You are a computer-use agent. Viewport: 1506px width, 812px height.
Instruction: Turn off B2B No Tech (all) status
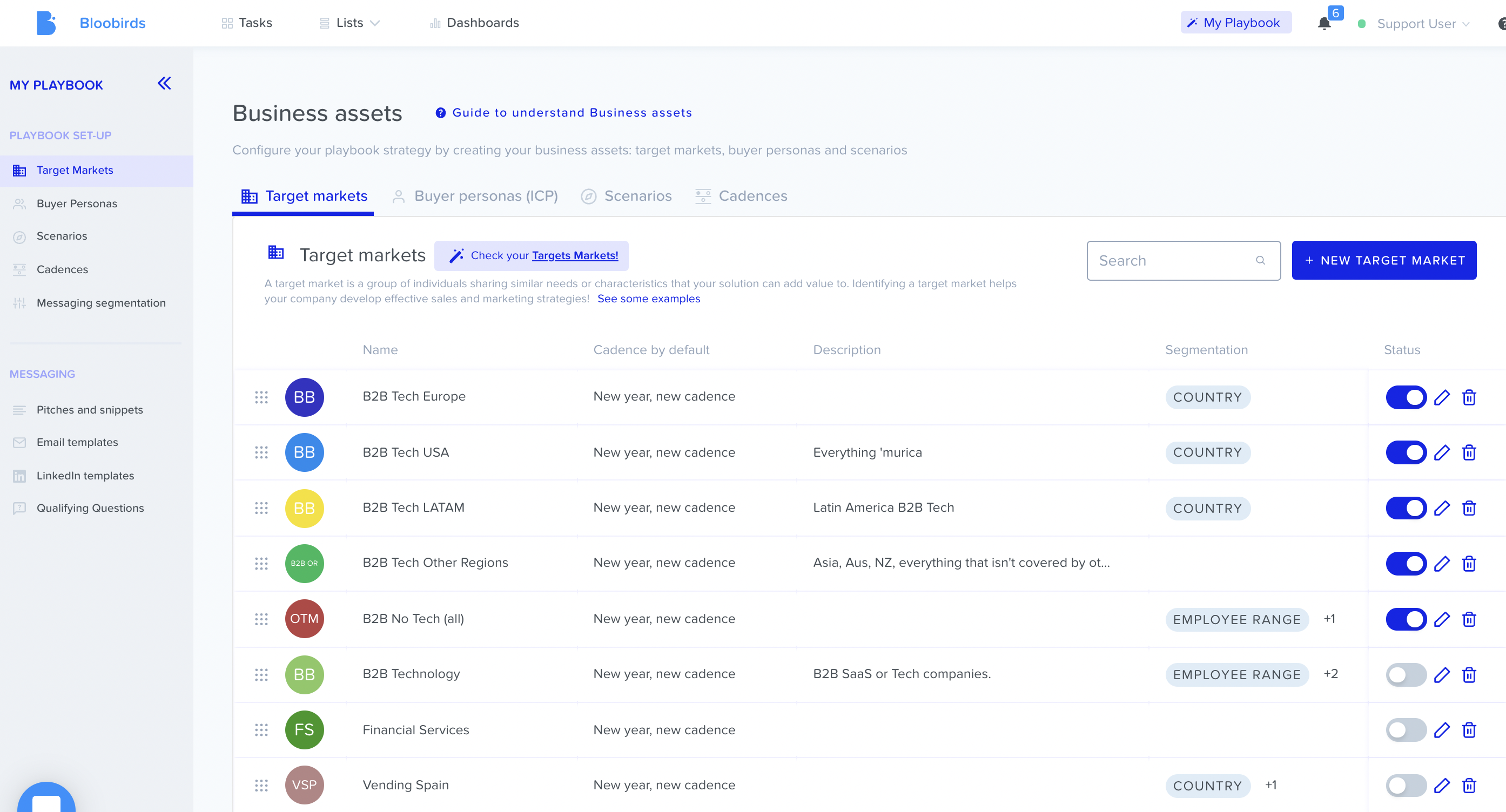coord(1406,619)
